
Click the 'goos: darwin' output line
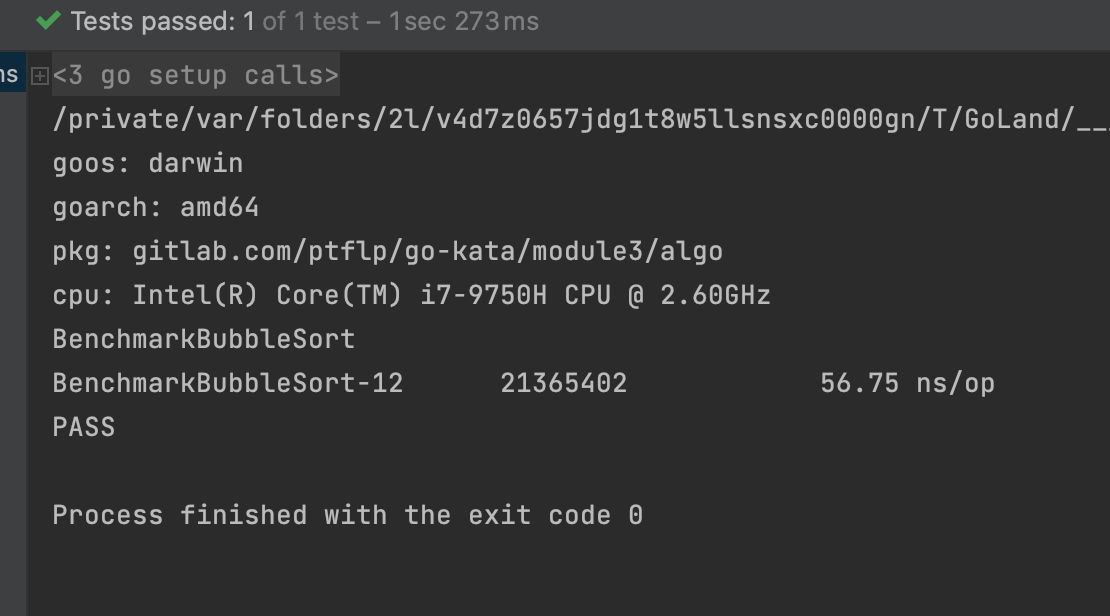click(148, 163)
